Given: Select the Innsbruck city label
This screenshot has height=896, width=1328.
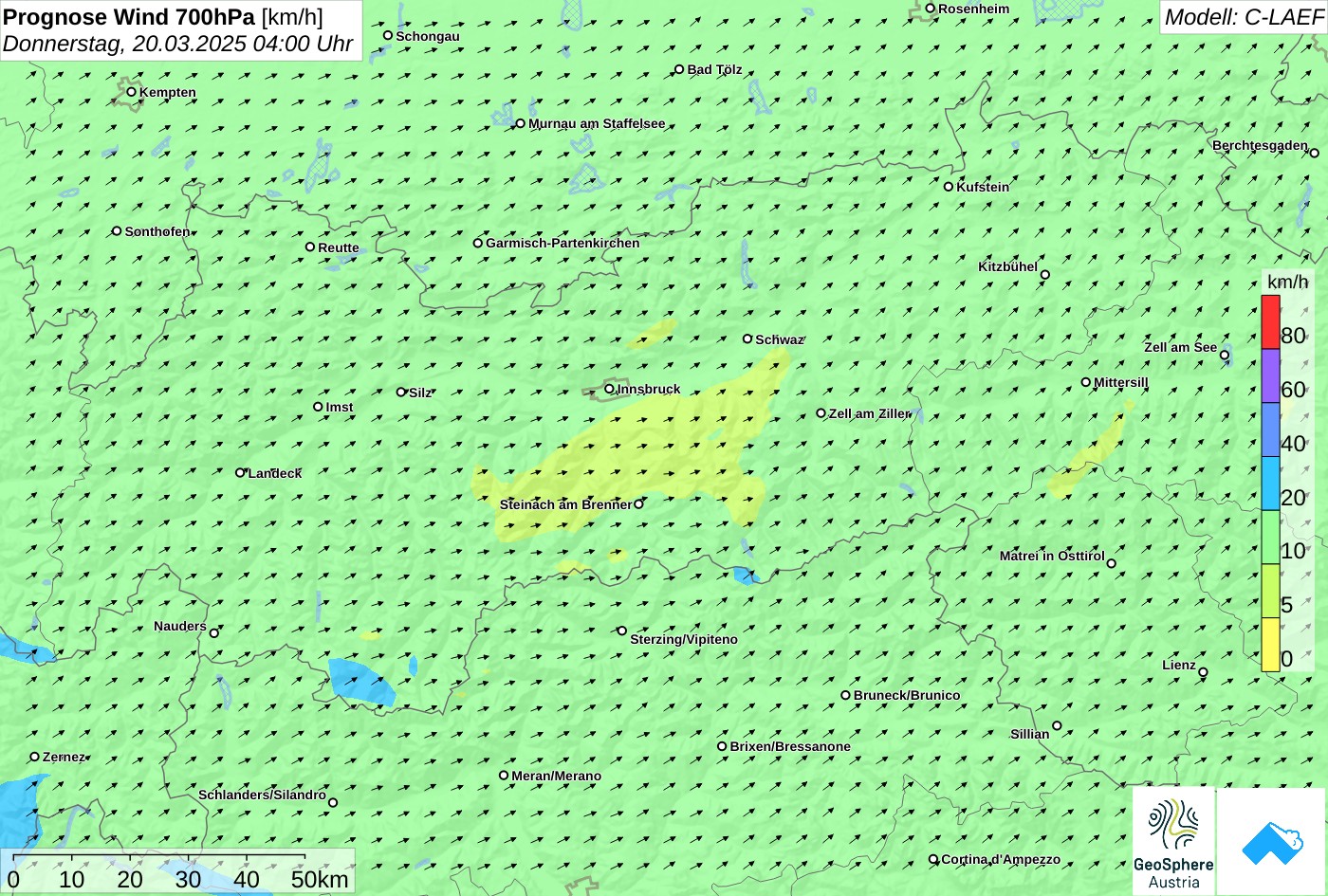Looking at the screenshot, I should (649, 389).
